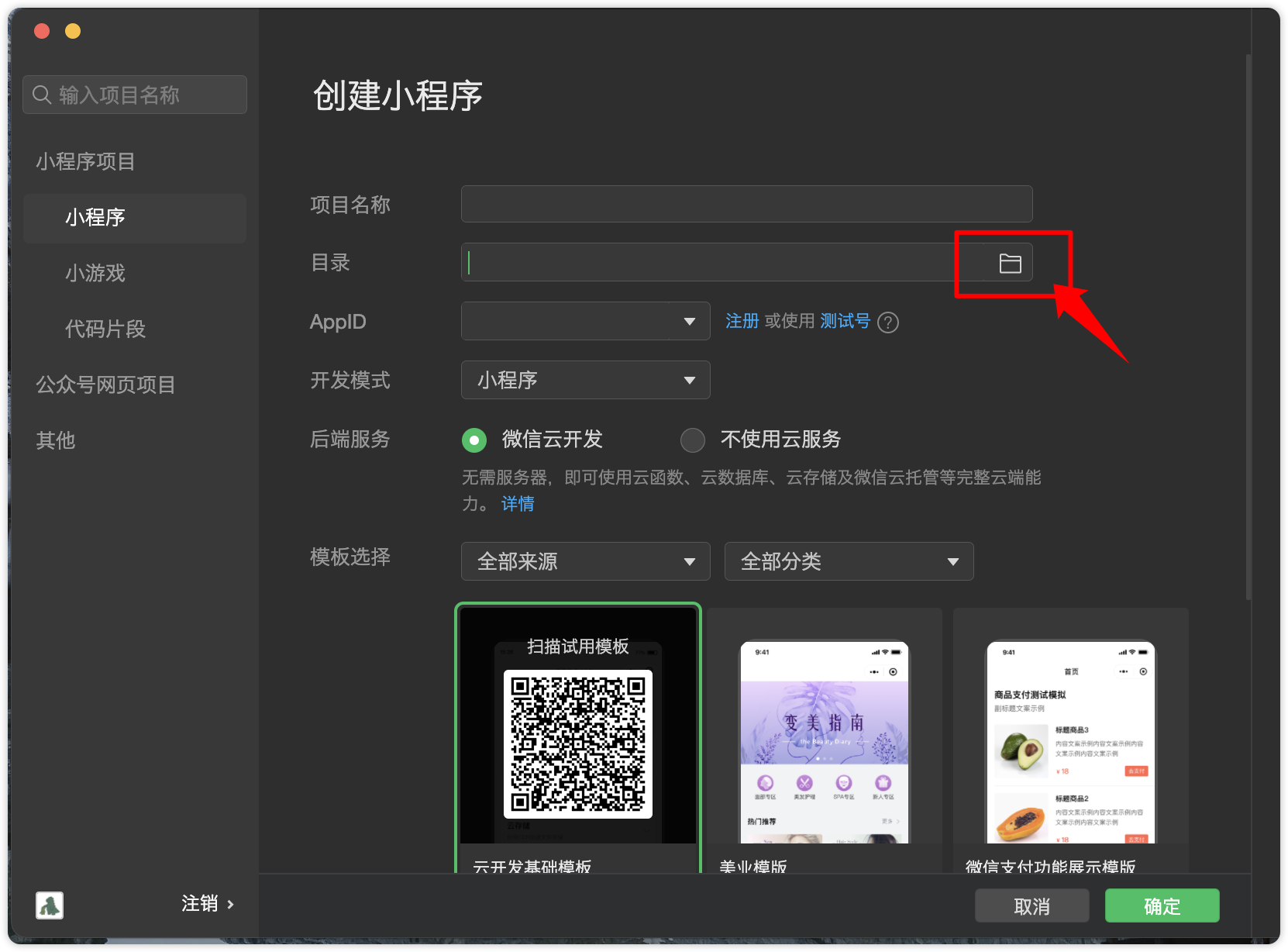Focus the 输入项目名称 search box

pos(135,95)
